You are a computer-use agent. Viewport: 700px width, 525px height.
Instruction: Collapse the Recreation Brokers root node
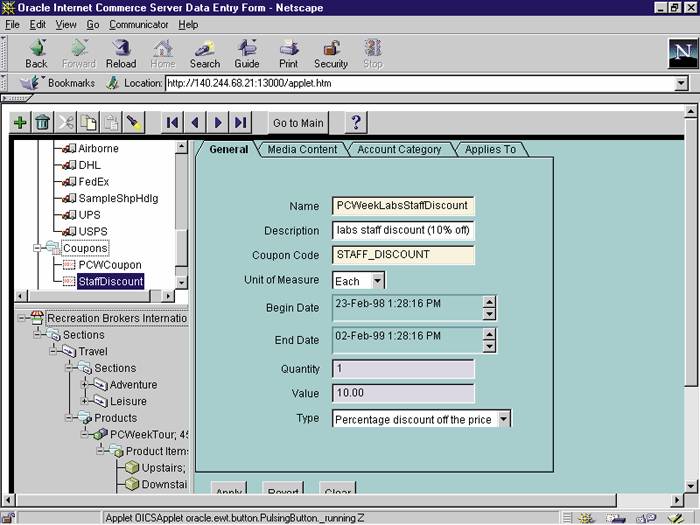coord(22,318)
